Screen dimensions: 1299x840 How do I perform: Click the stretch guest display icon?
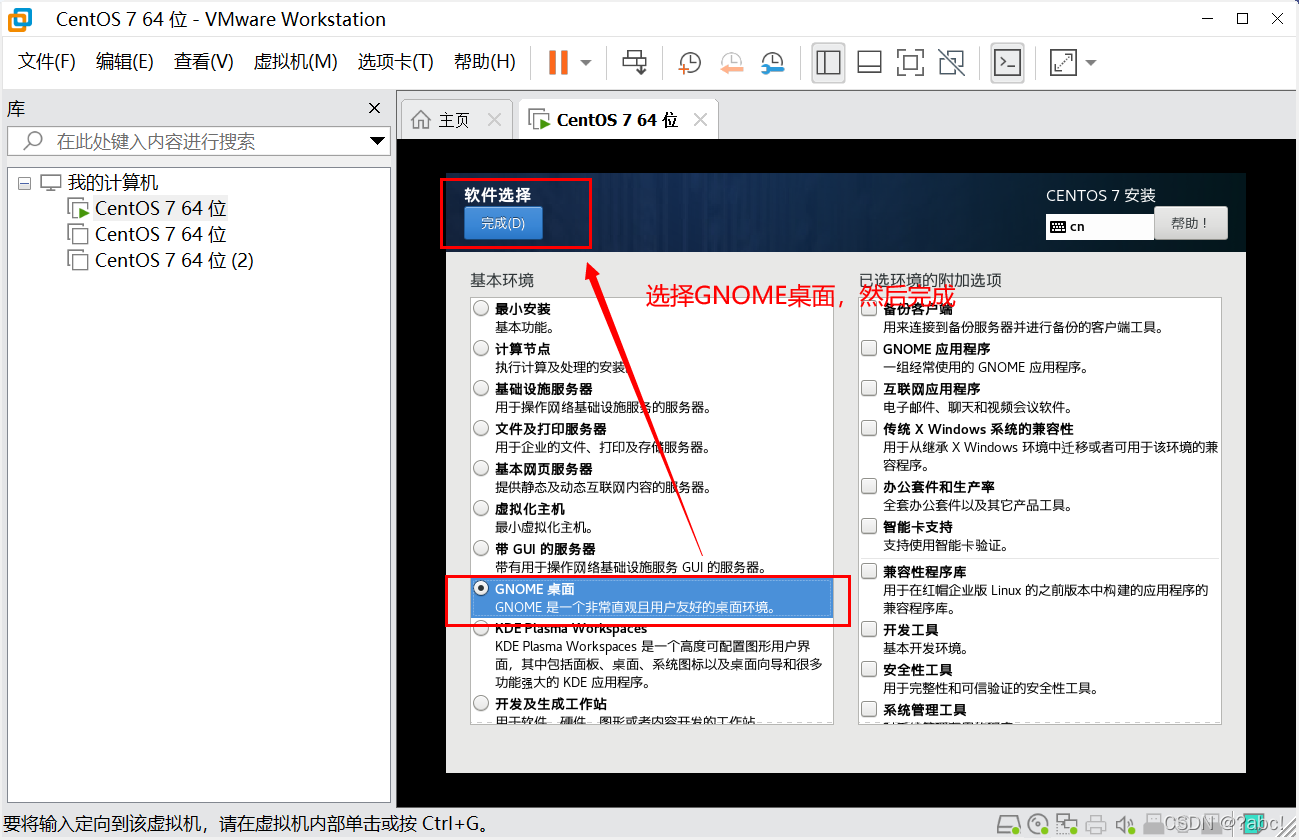pos(1062,62)
